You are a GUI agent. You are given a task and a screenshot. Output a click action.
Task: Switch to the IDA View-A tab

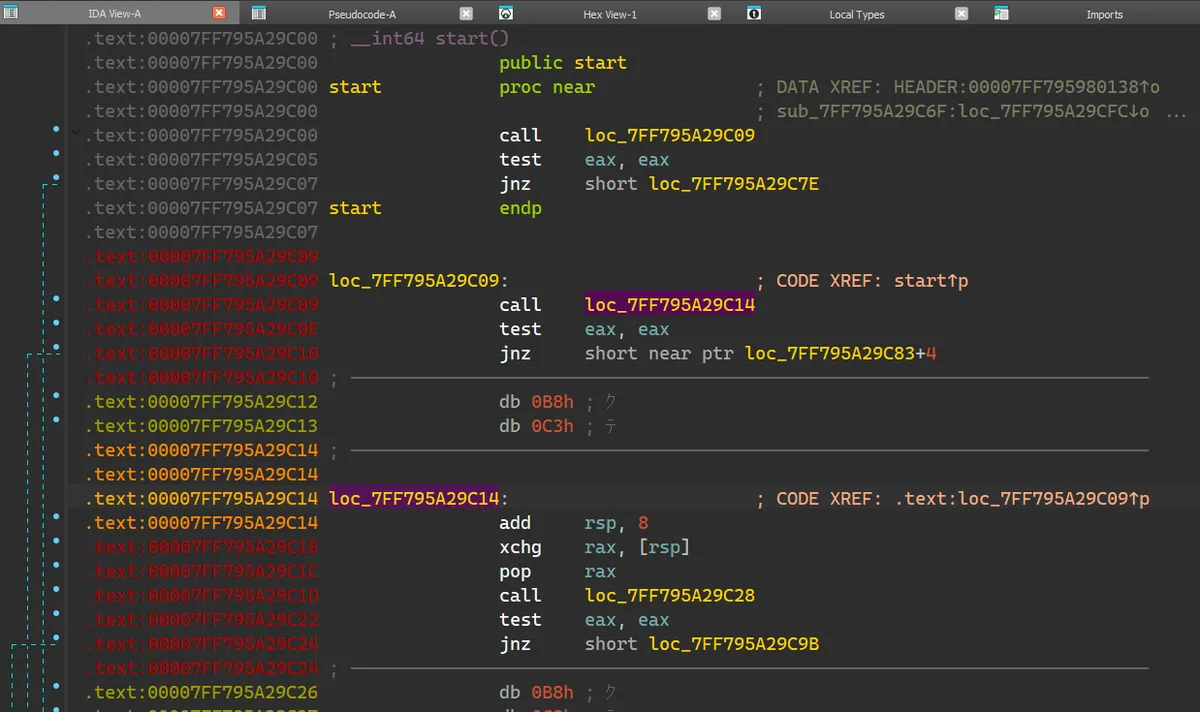point(115,14)
